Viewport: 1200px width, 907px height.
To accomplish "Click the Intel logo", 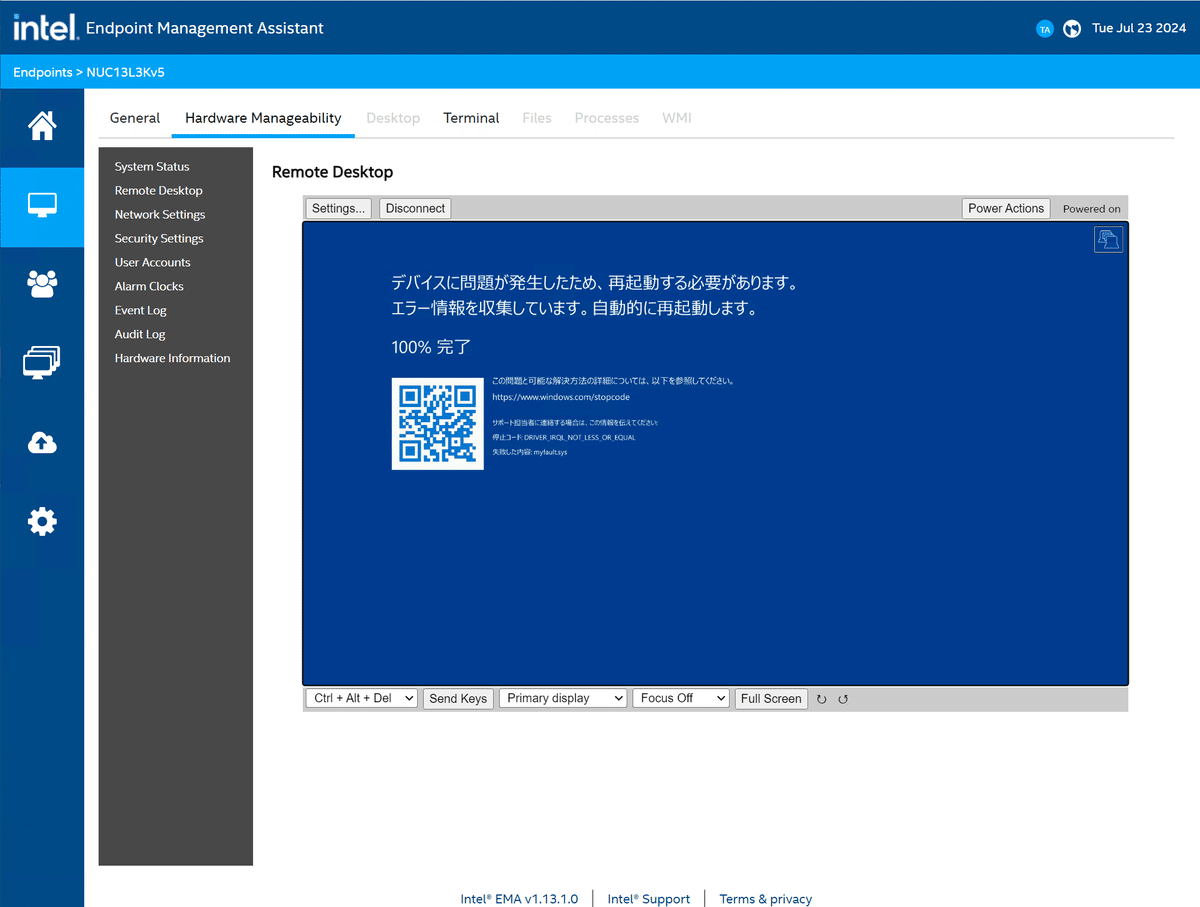I will pyautogui.click(x=45, y=28).
